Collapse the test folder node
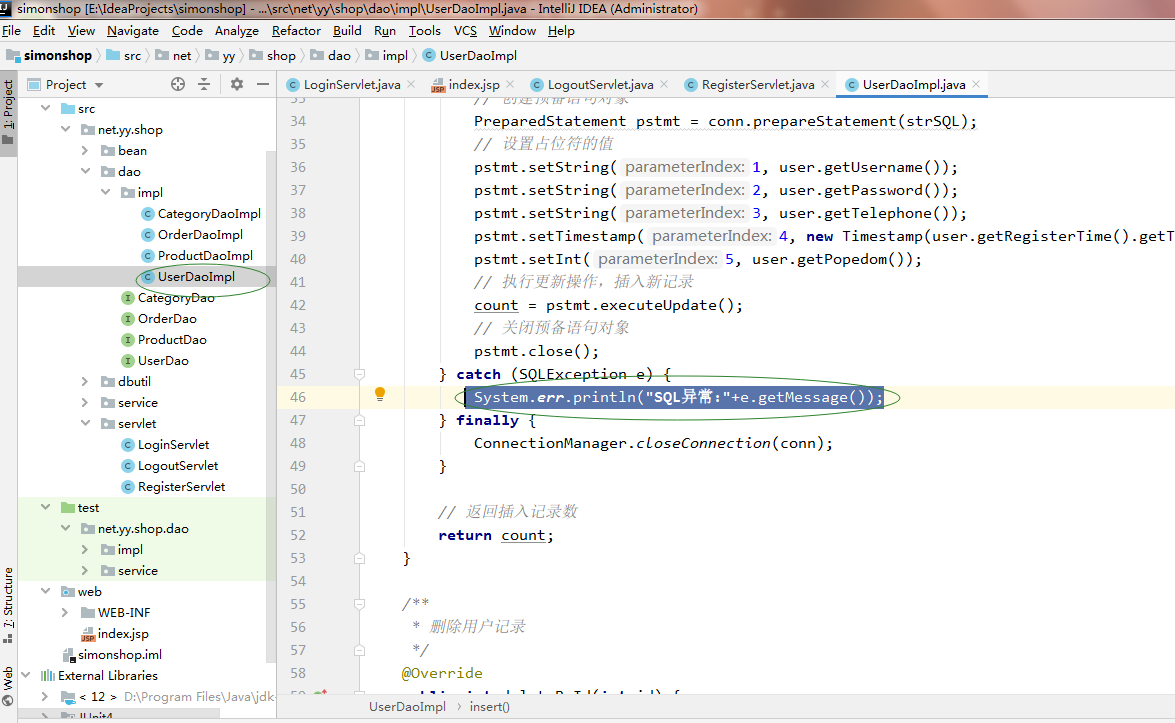 pos(46,506)
